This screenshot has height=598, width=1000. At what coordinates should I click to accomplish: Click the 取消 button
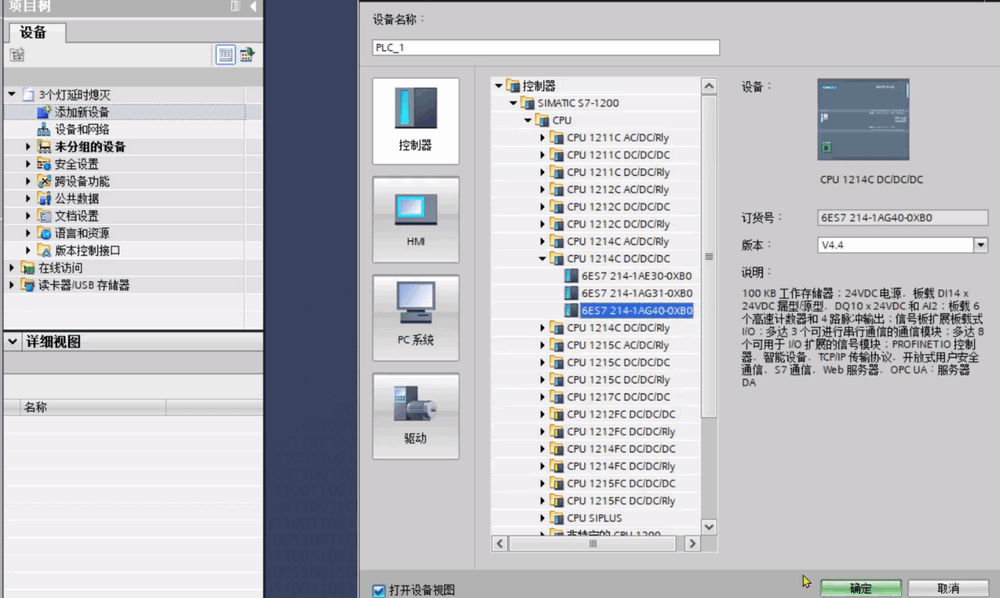click(948, 588)
